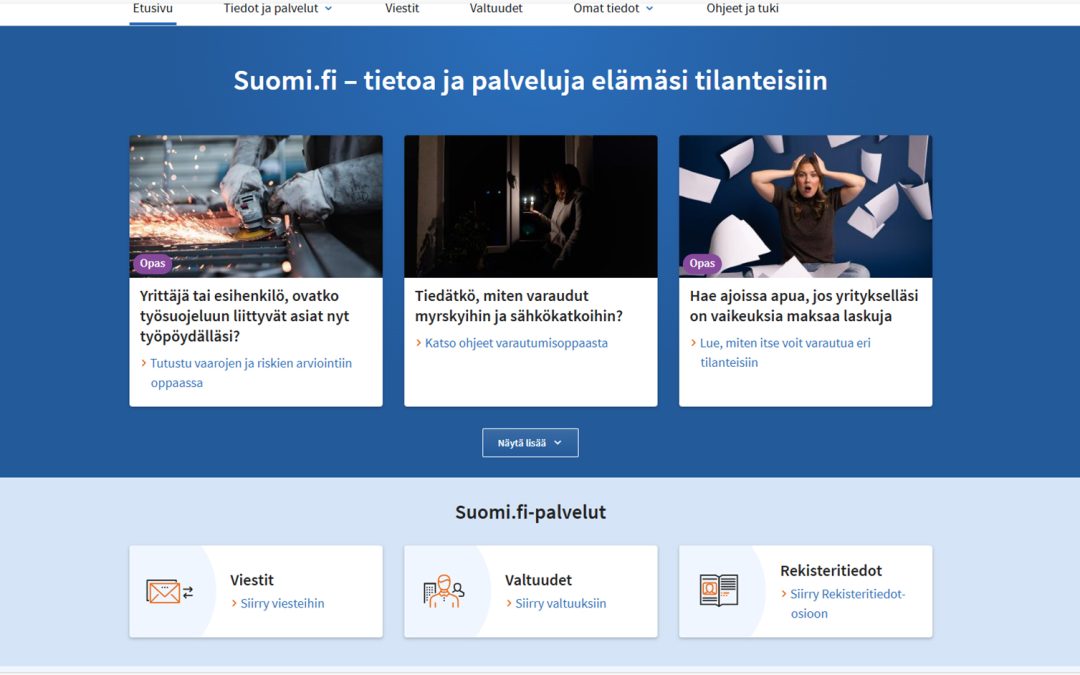Select the Opas badge on invoice help card

click(x=702, y=263)
